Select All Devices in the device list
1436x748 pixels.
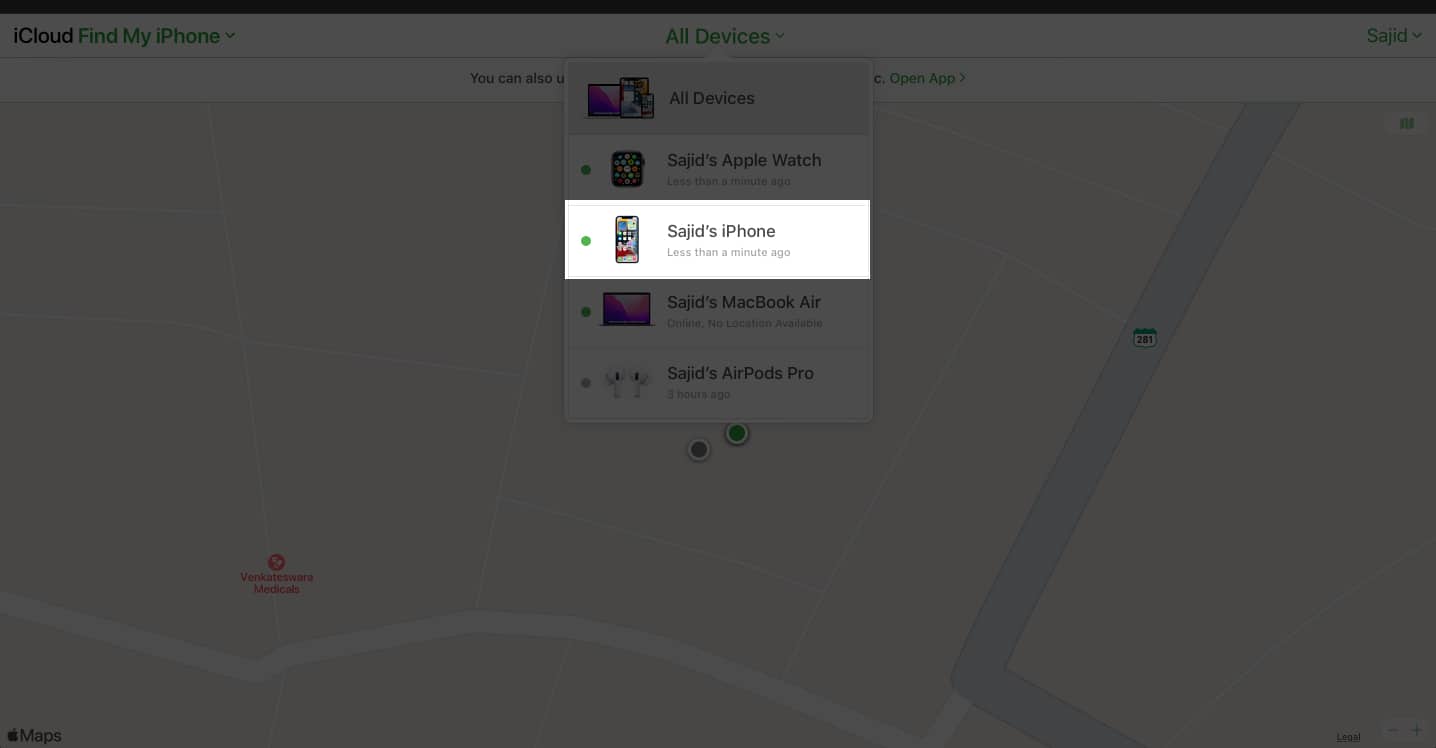718,98
